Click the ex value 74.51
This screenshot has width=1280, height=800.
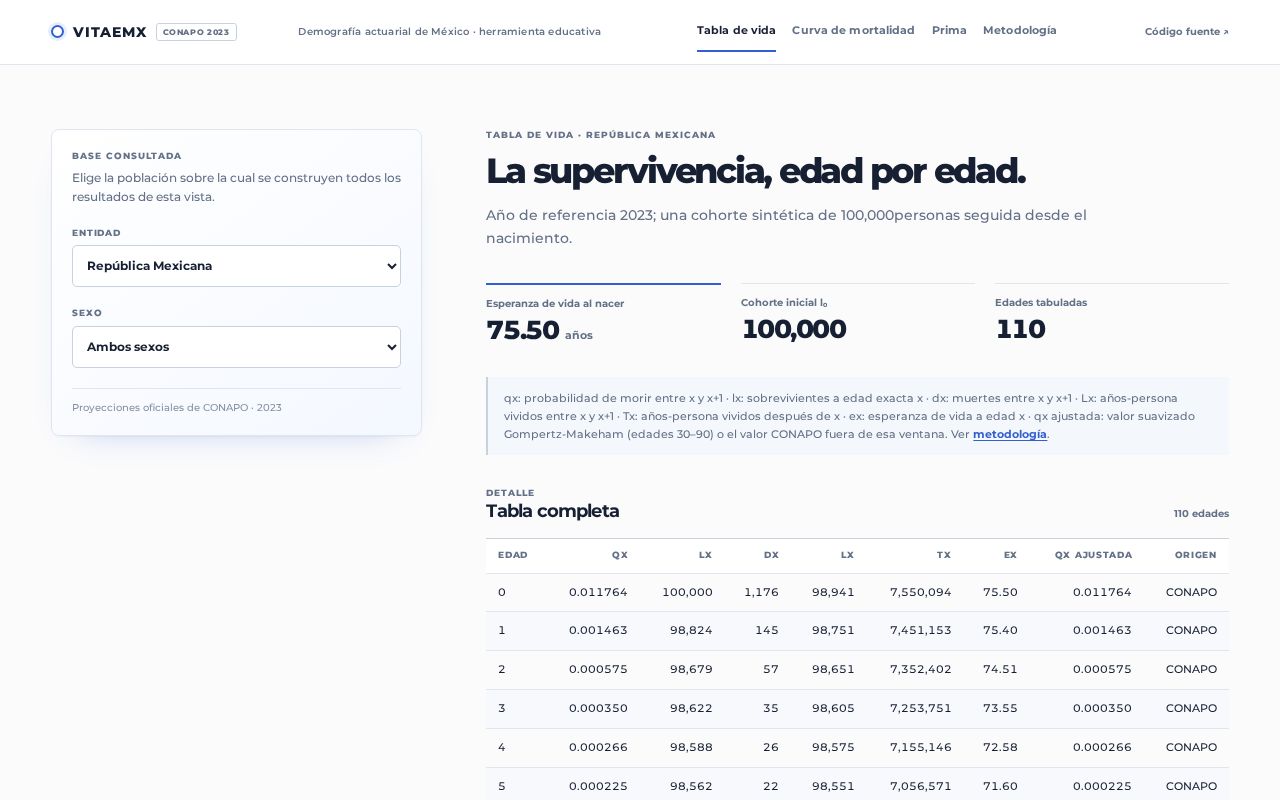(1000, 669)
